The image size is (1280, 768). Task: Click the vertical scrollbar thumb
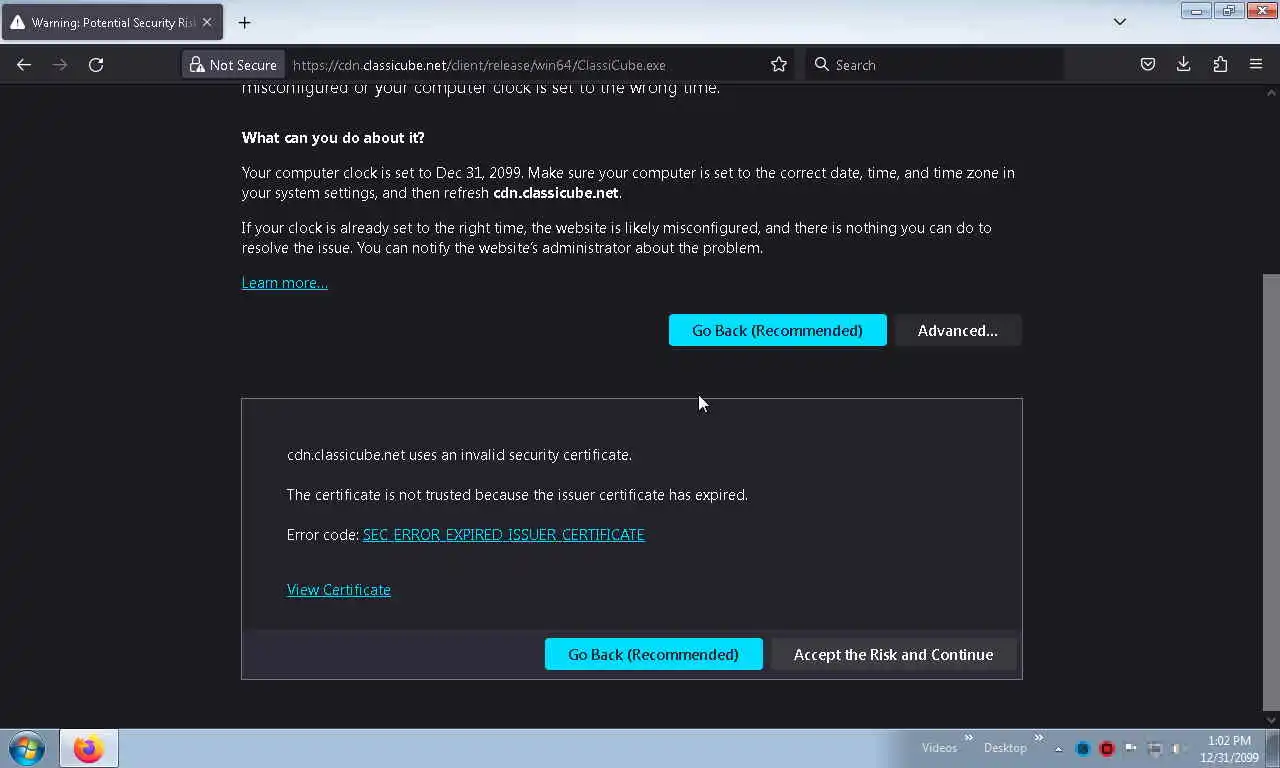1271,490
